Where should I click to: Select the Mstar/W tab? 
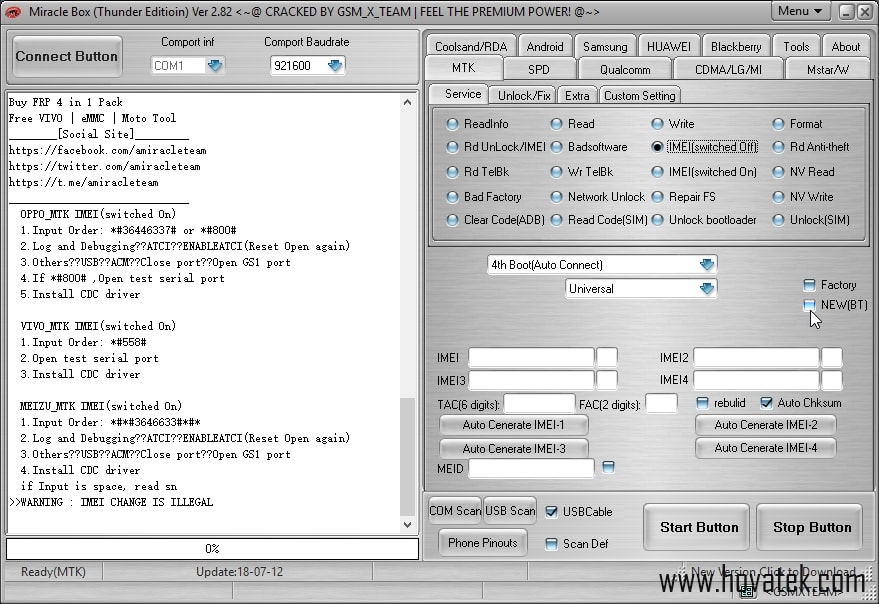pyautogui.click(x=827, y=70)
